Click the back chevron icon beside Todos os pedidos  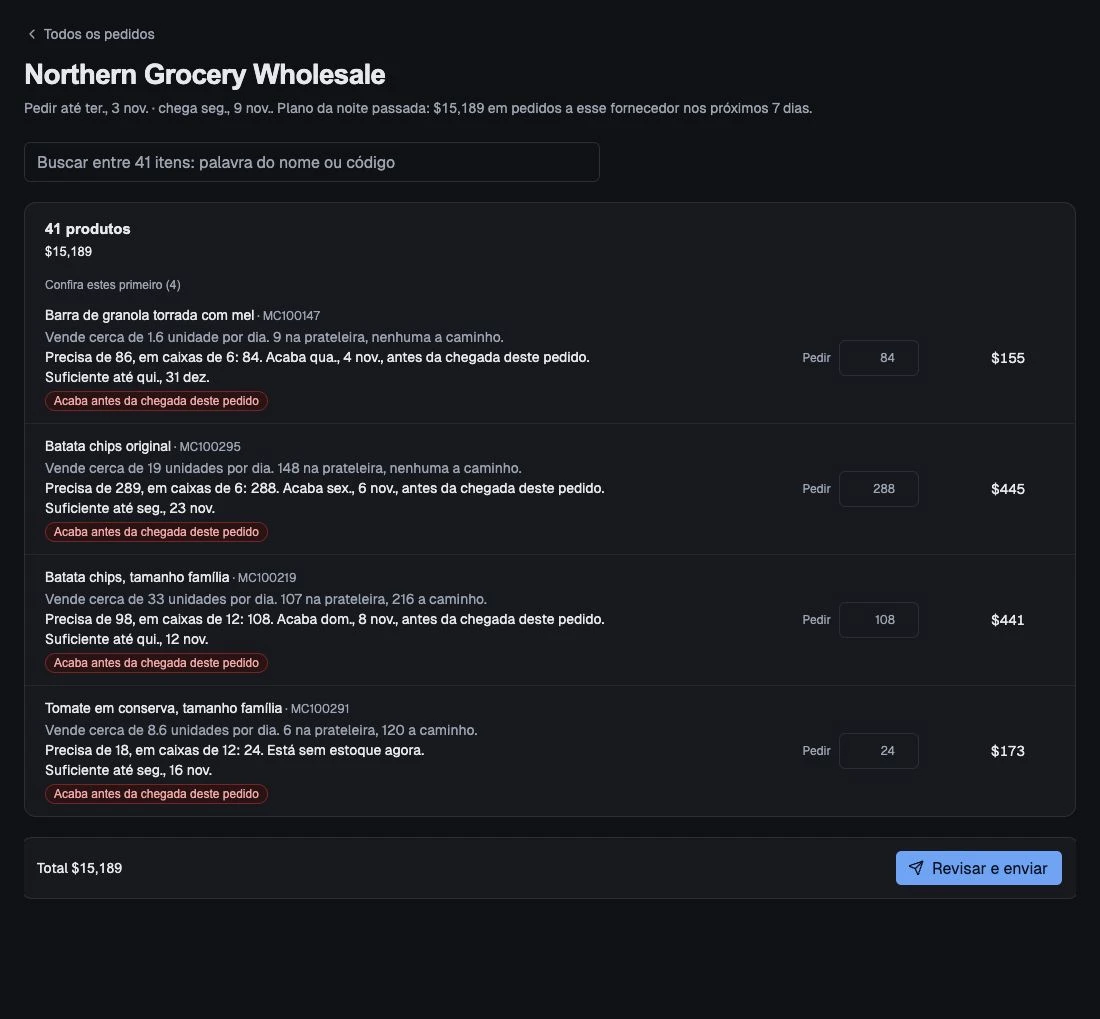(x=32, y=34)
